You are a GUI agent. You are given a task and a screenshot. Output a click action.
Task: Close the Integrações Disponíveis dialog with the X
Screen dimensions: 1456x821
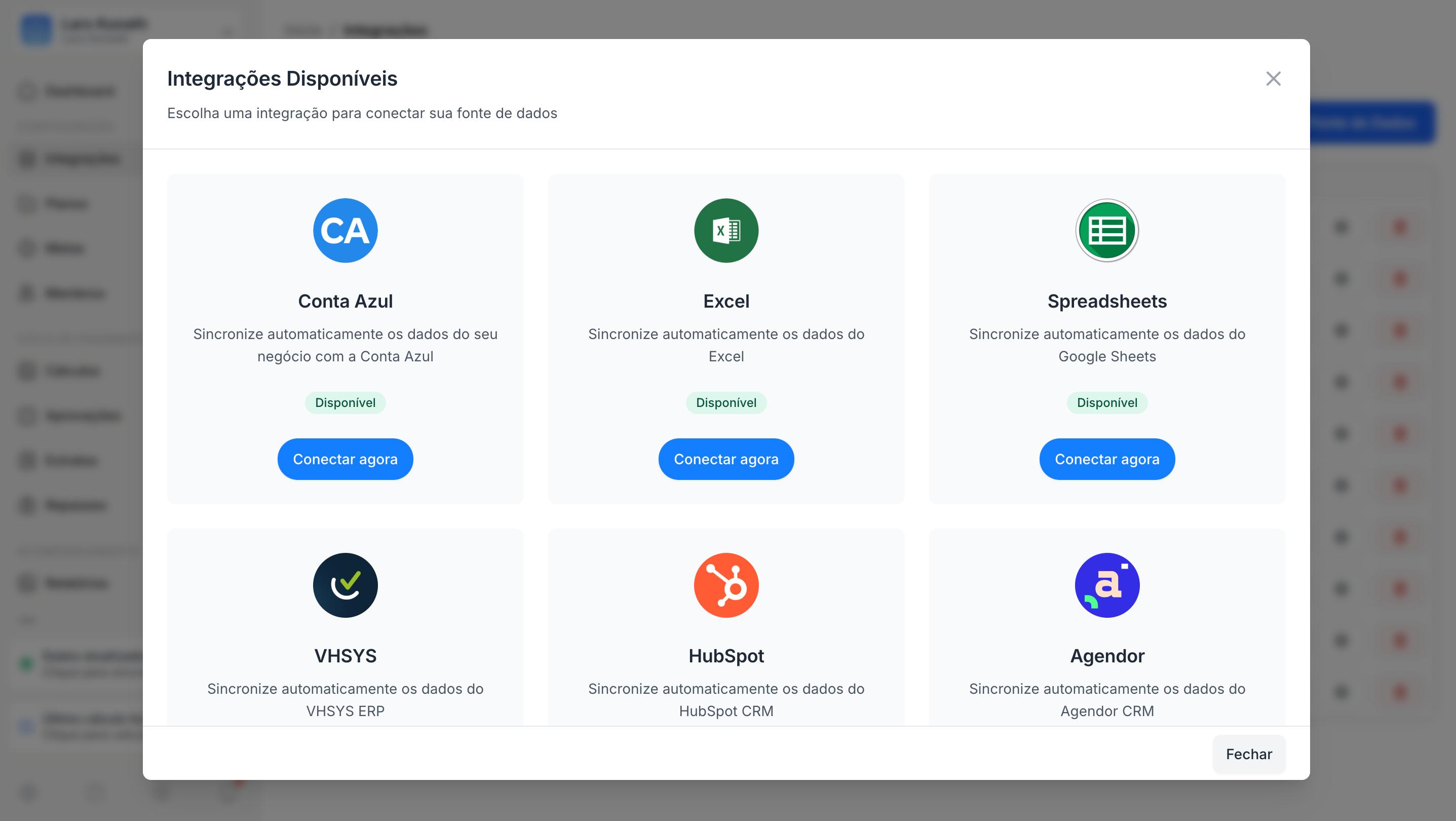(1273, 79)
